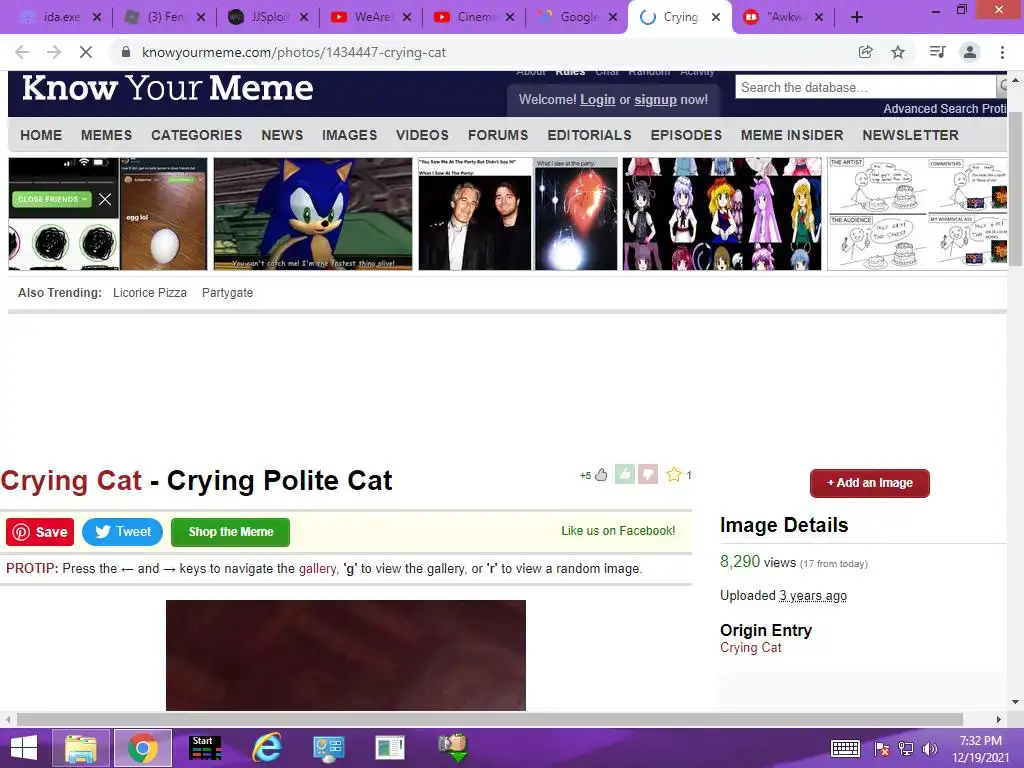
Task: Open HOME in site navigation
Action: 41,135
